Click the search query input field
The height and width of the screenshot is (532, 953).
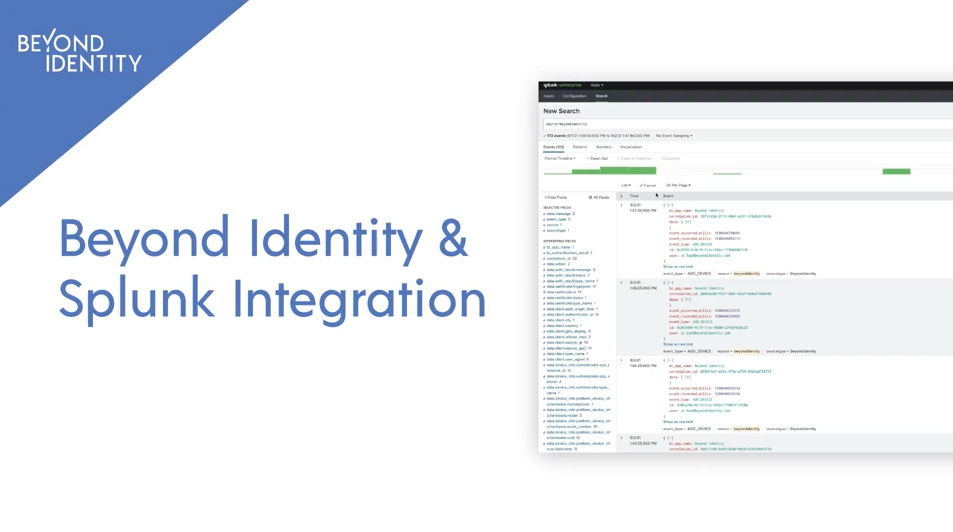[748, 124]
